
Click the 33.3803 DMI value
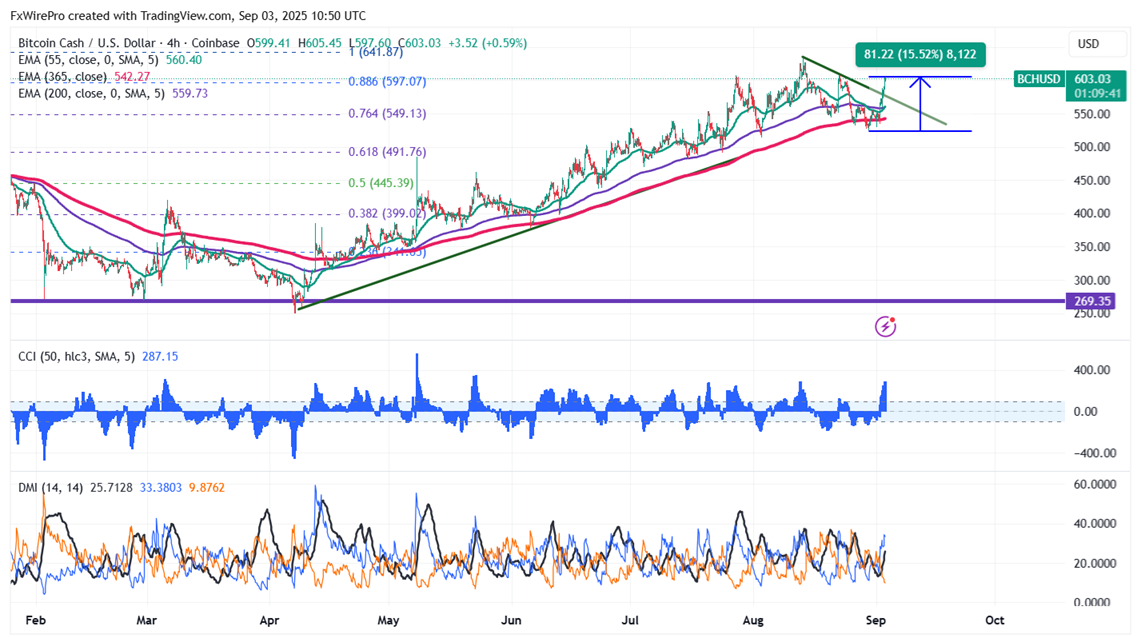pyautogui.click(x=160, y=488)
